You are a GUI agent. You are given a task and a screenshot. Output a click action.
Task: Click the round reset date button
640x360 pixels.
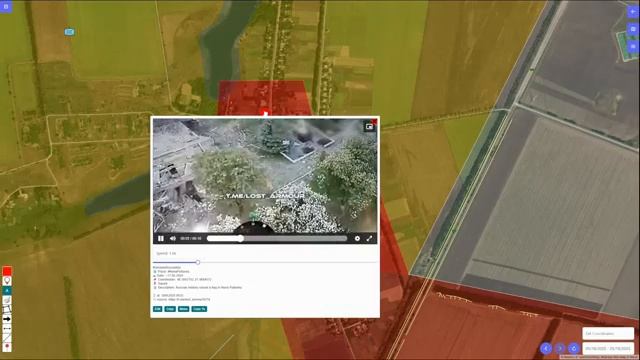click(574, 348)
